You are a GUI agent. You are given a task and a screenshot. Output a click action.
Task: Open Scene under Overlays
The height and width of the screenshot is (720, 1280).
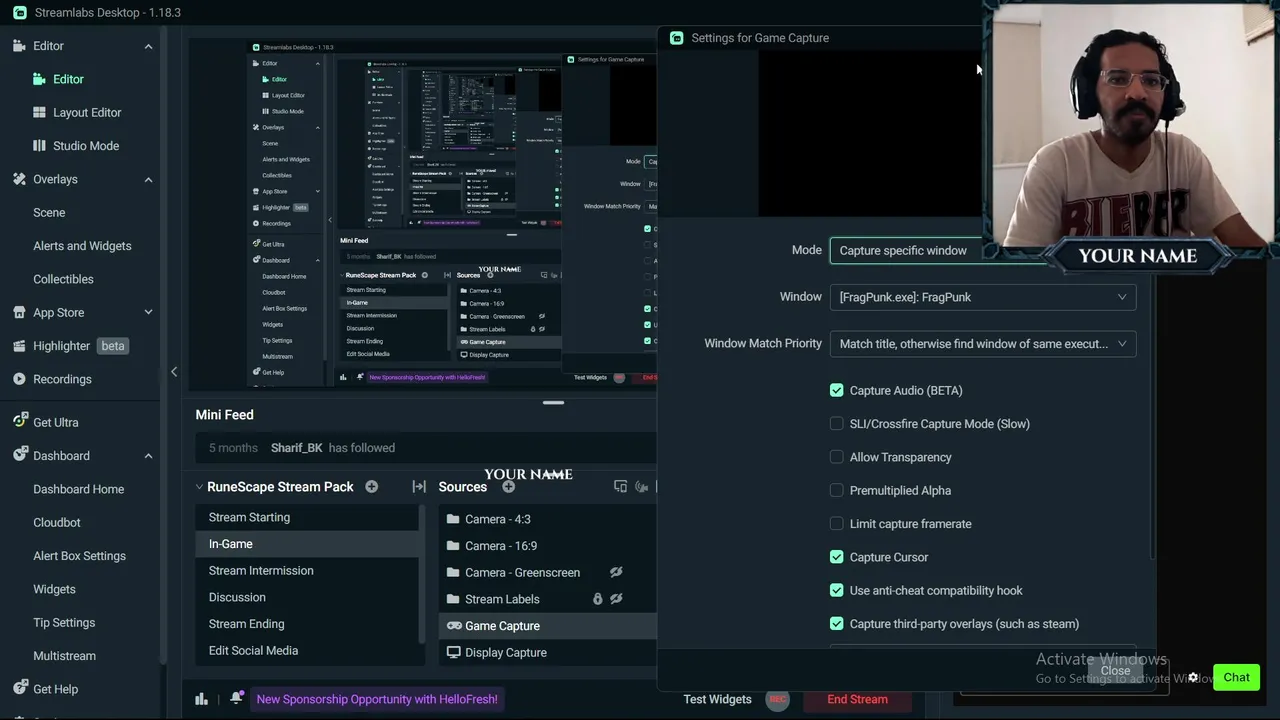(x=49, y=213)
